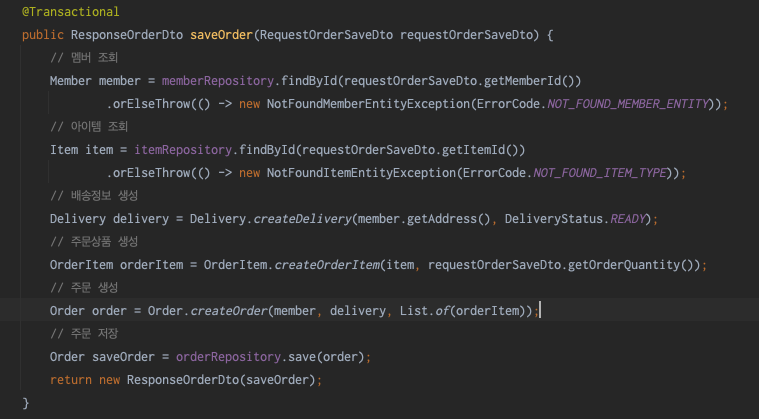Click the createDelivery static method

pyautogui.click(x=302, y=219)
